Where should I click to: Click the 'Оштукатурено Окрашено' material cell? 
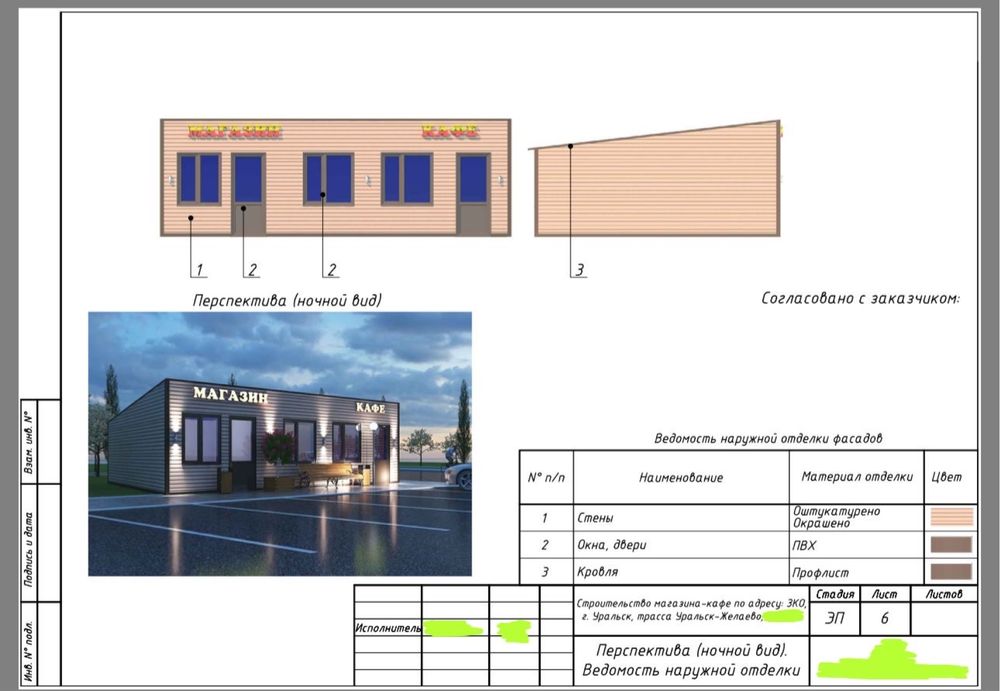tap(857, 517)
